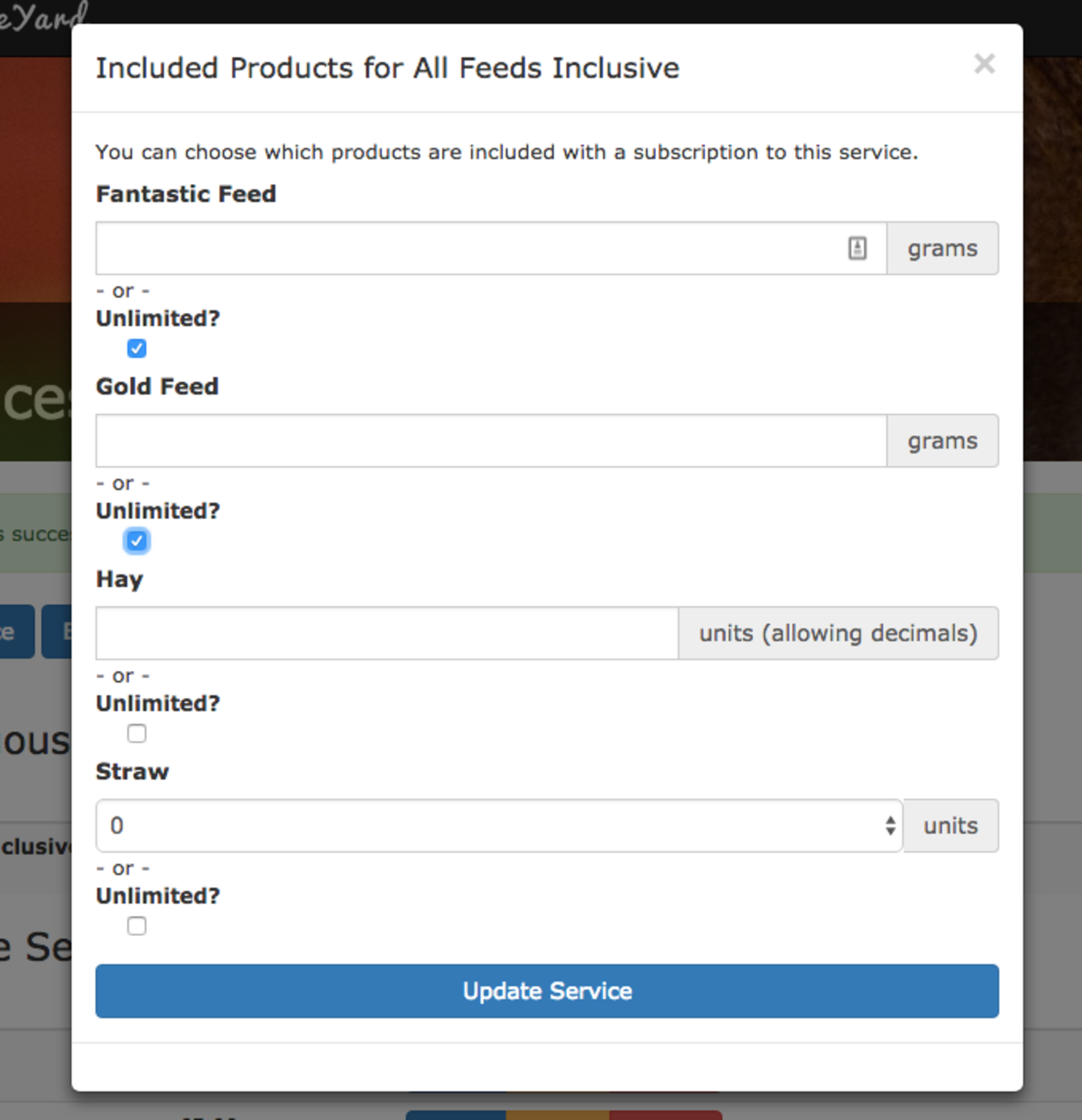Close the Included Products dialog
This screenshot has width=1082, height=1120.
pos(984,64)
